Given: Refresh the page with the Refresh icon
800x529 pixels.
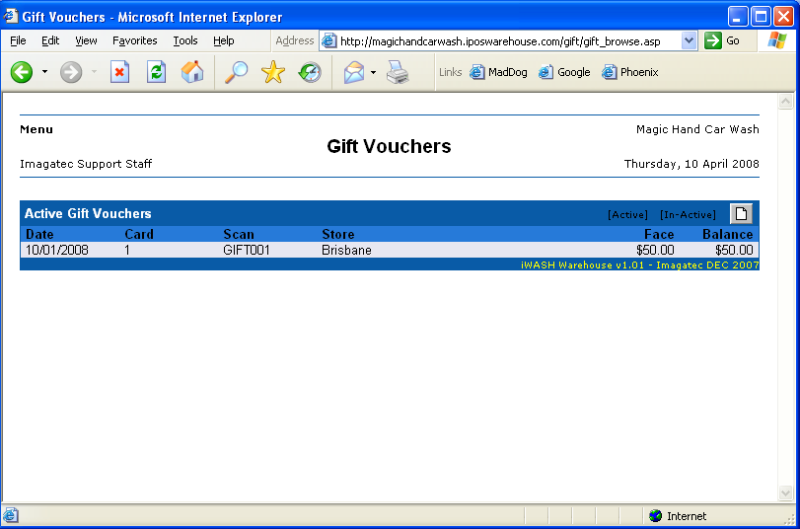Looking at the screenshot, I should click(156, 72).
